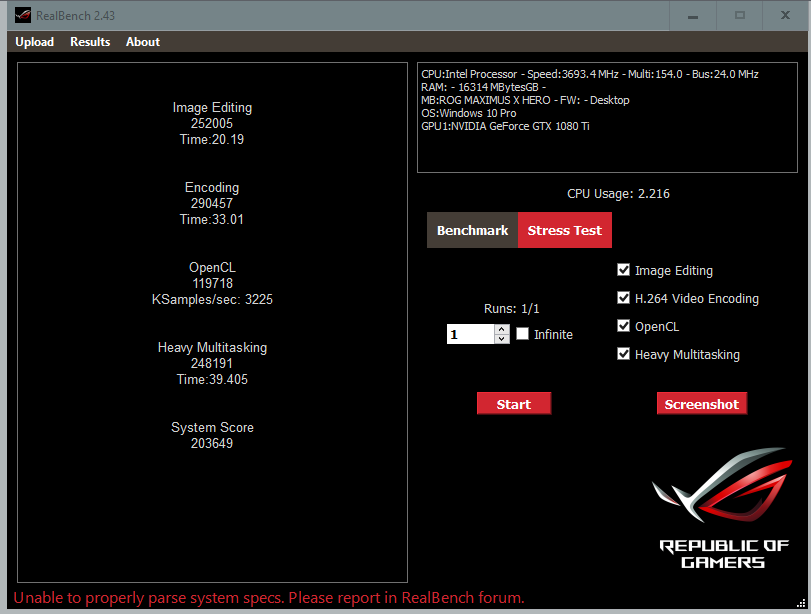Viewport: 811px width, 614px height.
Task: Take a Screenshot with the red button
Action: click(x=701, y=404)
